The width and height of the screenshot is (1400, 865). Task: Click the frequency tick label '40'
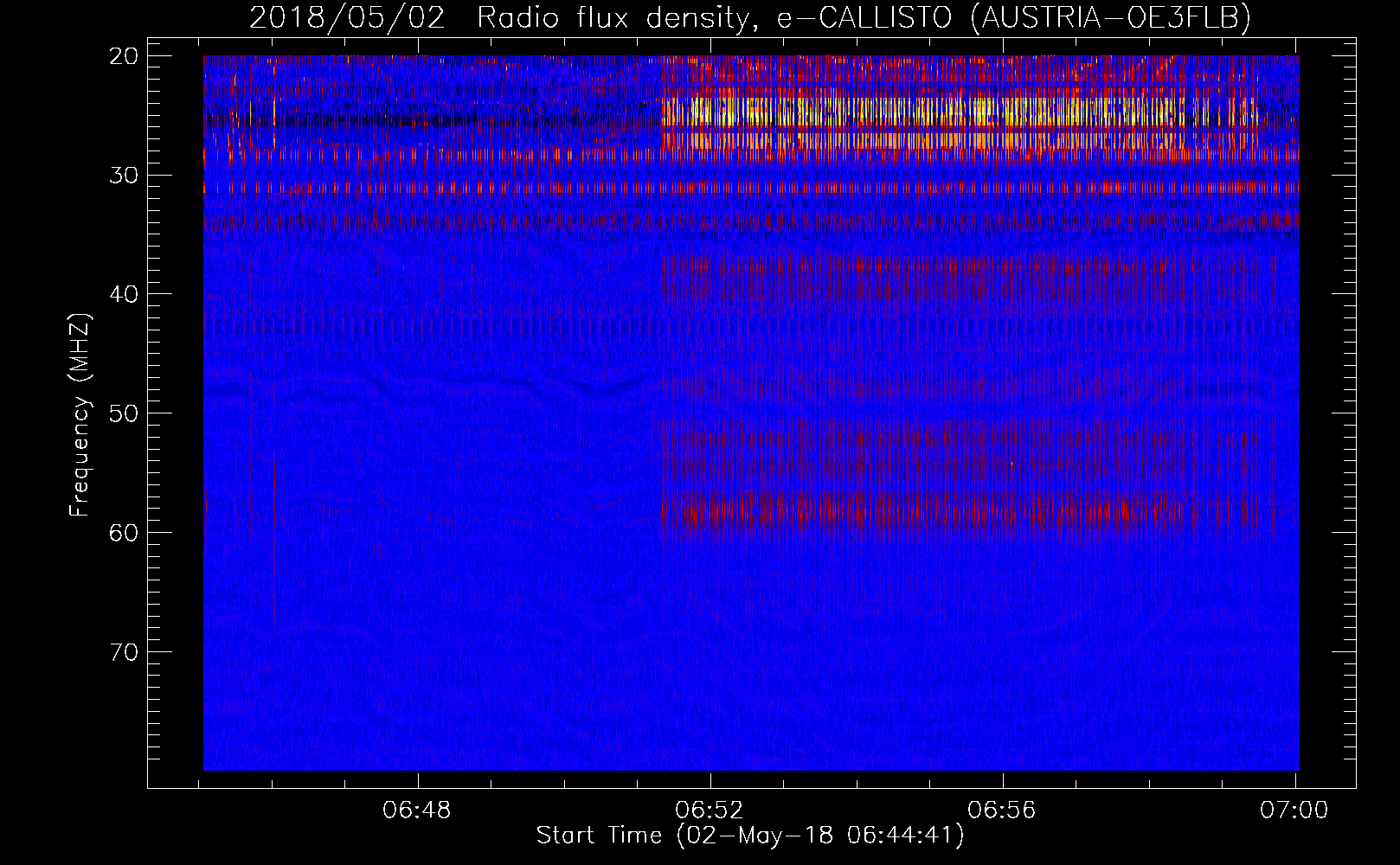pos(124,294)
